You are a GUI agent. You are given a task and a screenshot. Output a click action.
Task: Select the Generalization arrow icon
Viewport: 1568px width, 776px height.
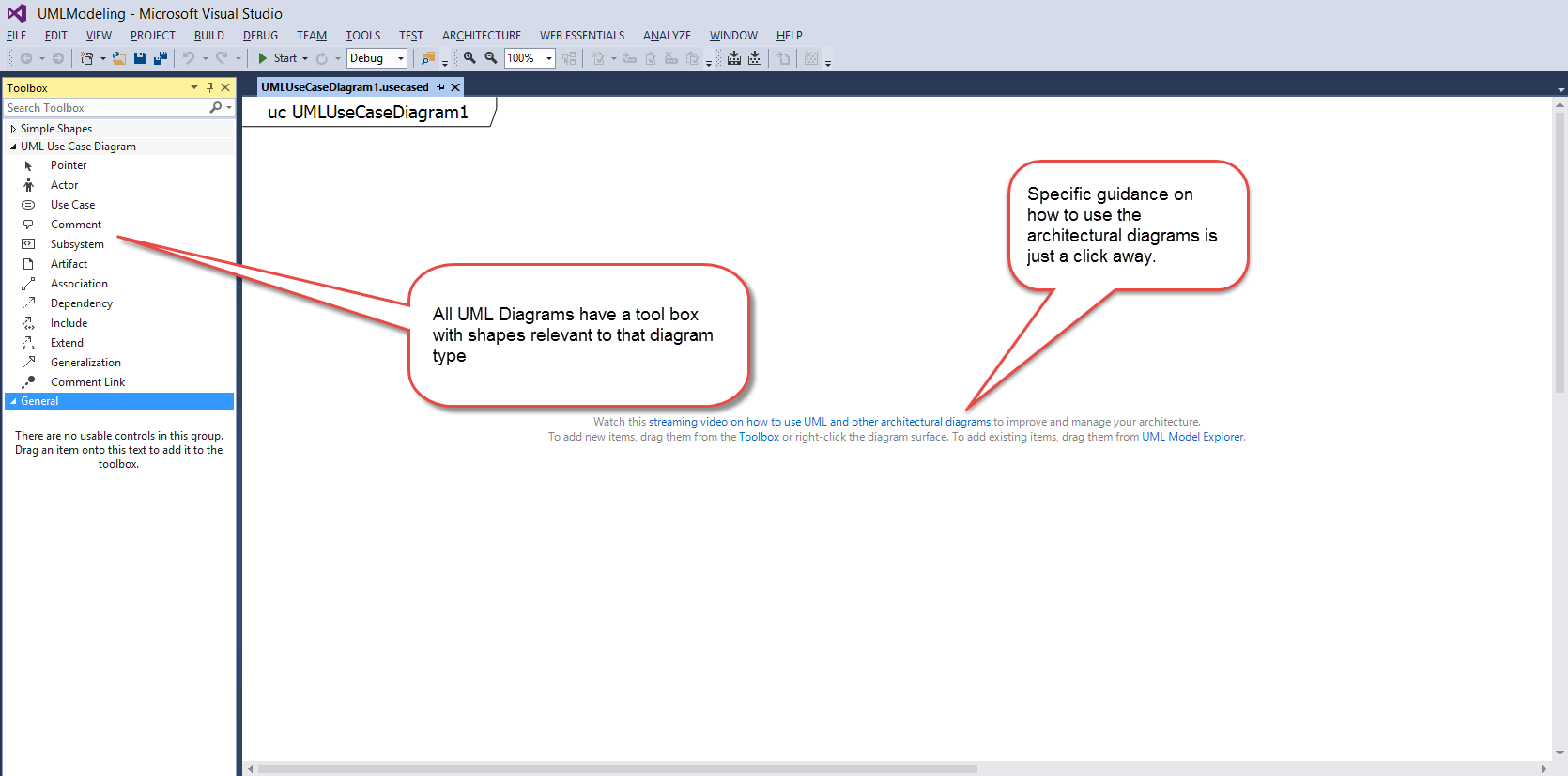[28, 363]
